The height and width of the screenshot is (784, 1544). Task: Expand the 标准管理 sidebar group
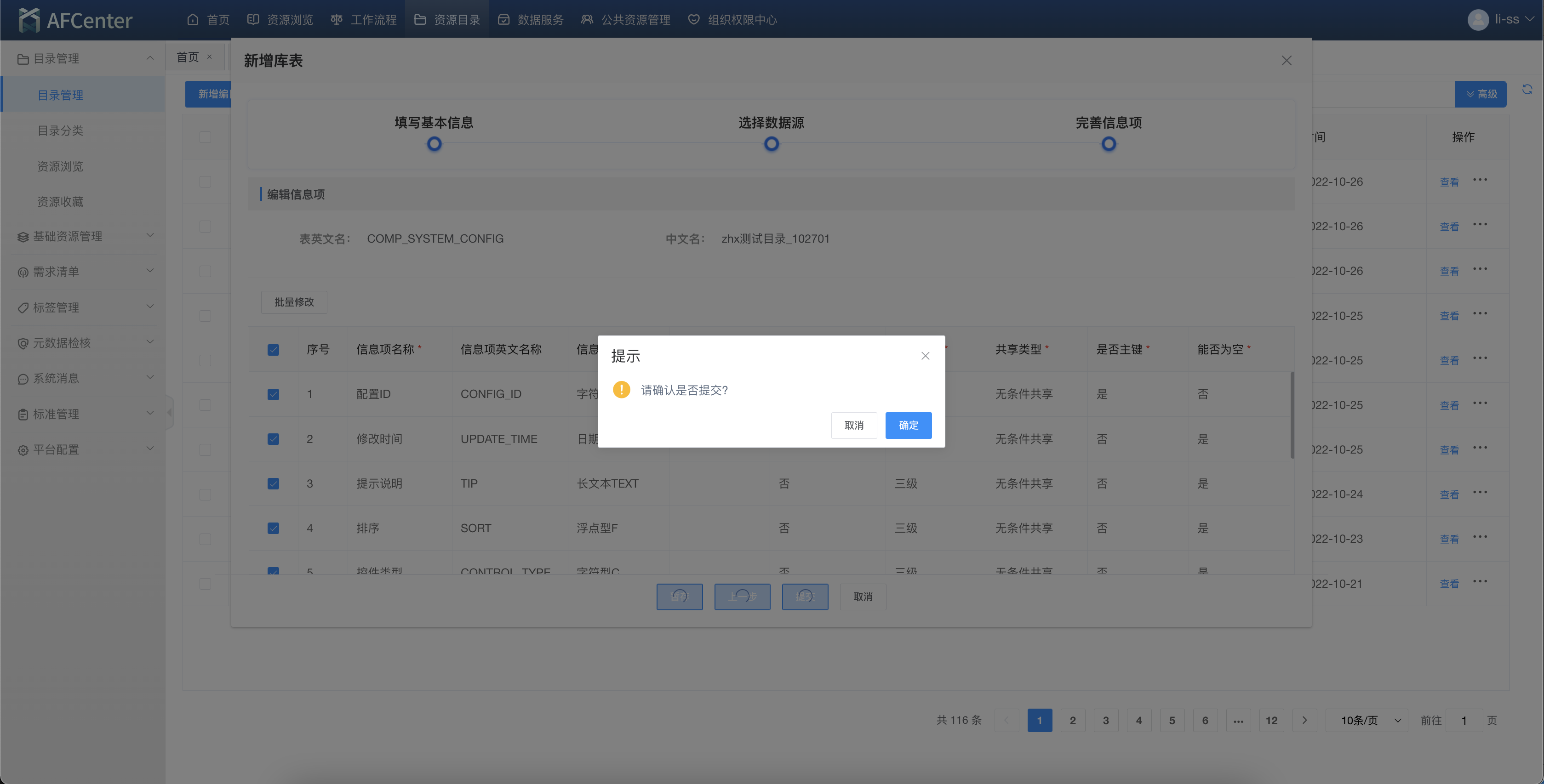(x=150, y=413)
